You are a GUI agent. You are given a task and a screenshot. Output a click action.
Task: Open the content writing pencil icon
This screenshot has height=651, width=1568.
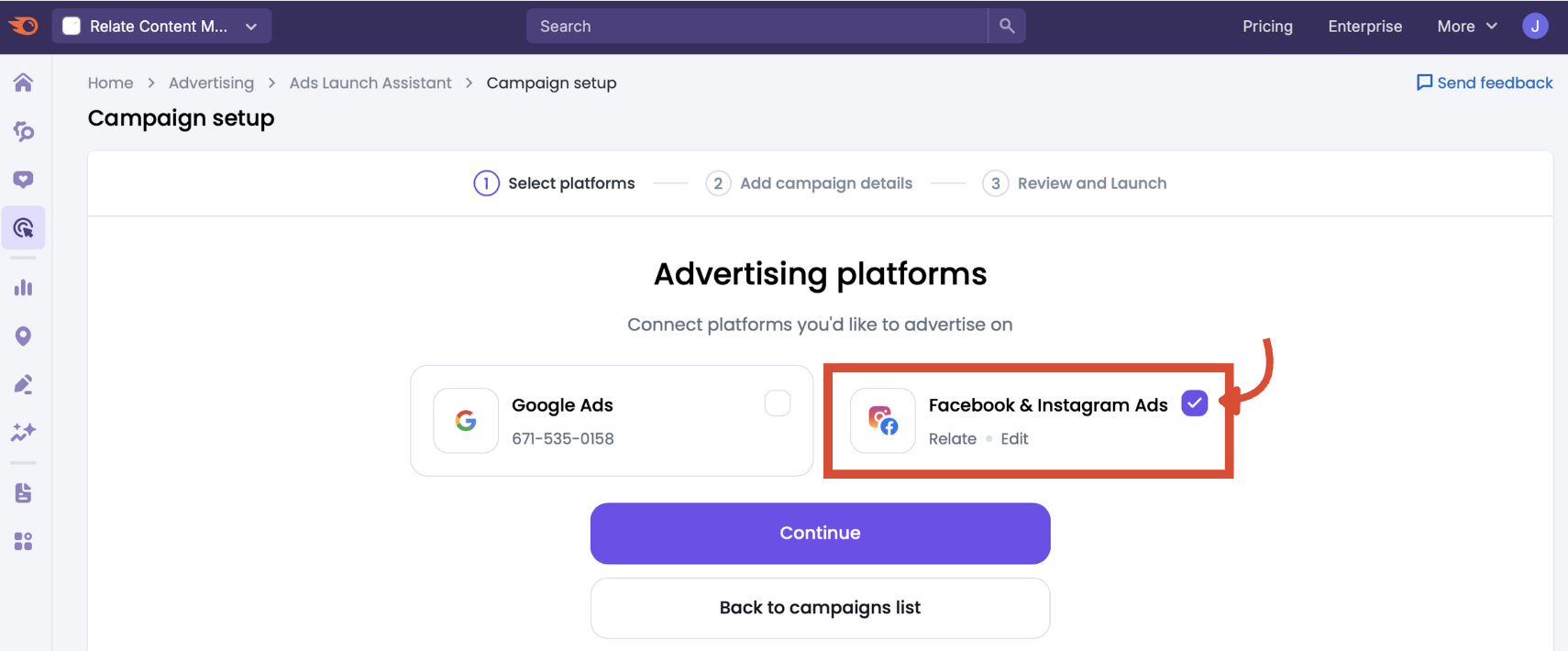[23, 383]
